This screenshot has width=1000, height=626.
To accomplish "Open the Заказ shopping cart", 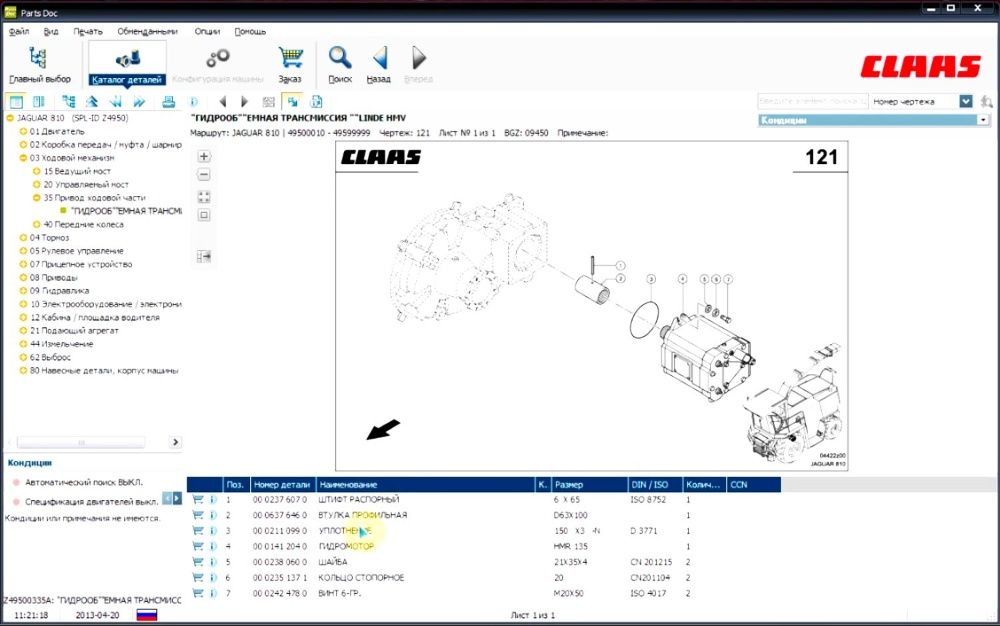I will (290, 65).
